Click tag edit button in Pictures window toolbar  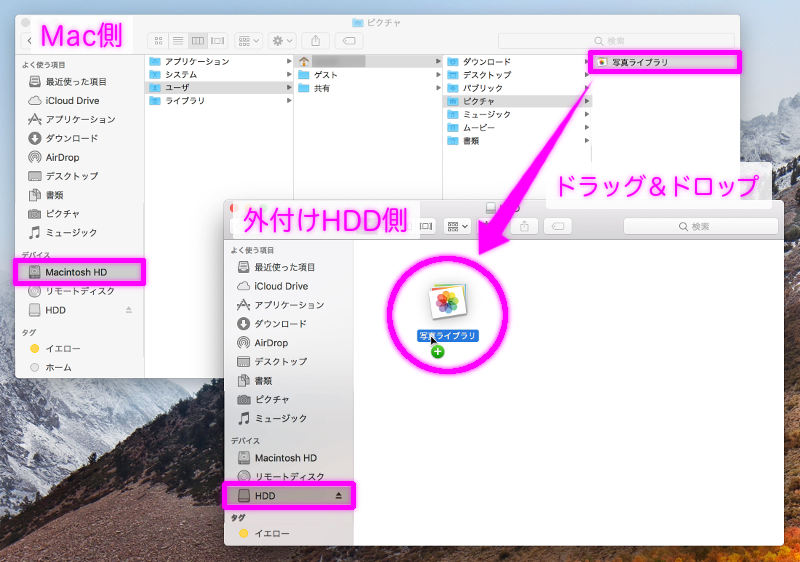coord(349,41)
